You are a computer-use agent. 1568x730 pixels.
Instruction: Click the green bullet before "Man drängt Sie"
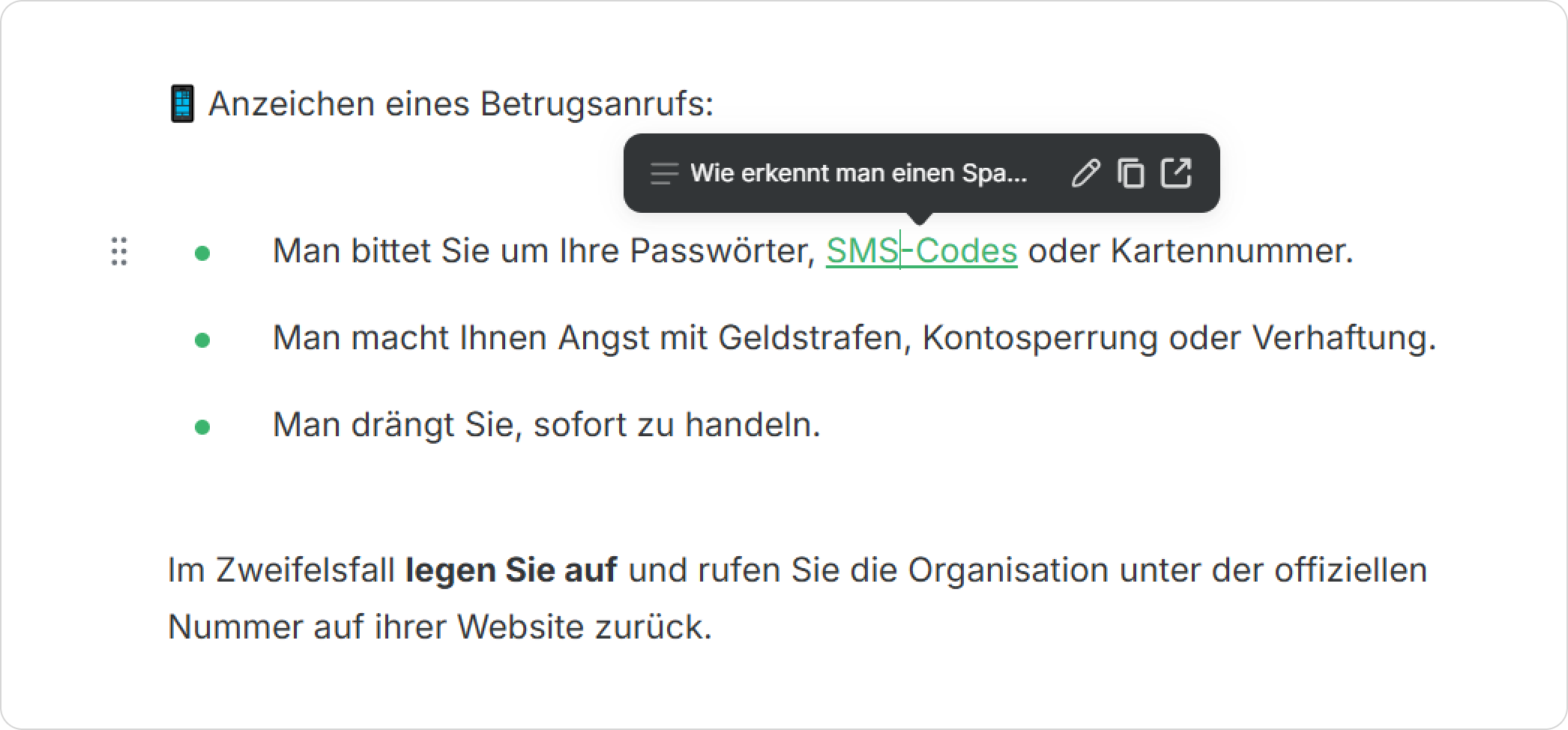tap(202, 427)
